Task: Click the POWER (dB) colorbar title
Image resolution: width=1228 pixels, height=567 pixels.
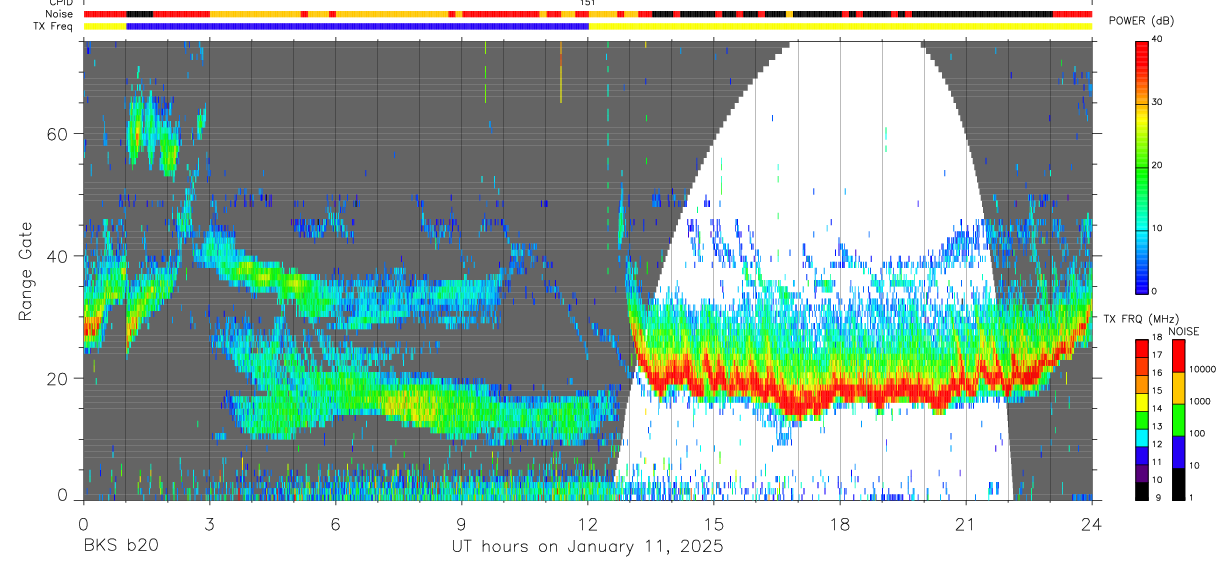Action: coord(1141,20)
